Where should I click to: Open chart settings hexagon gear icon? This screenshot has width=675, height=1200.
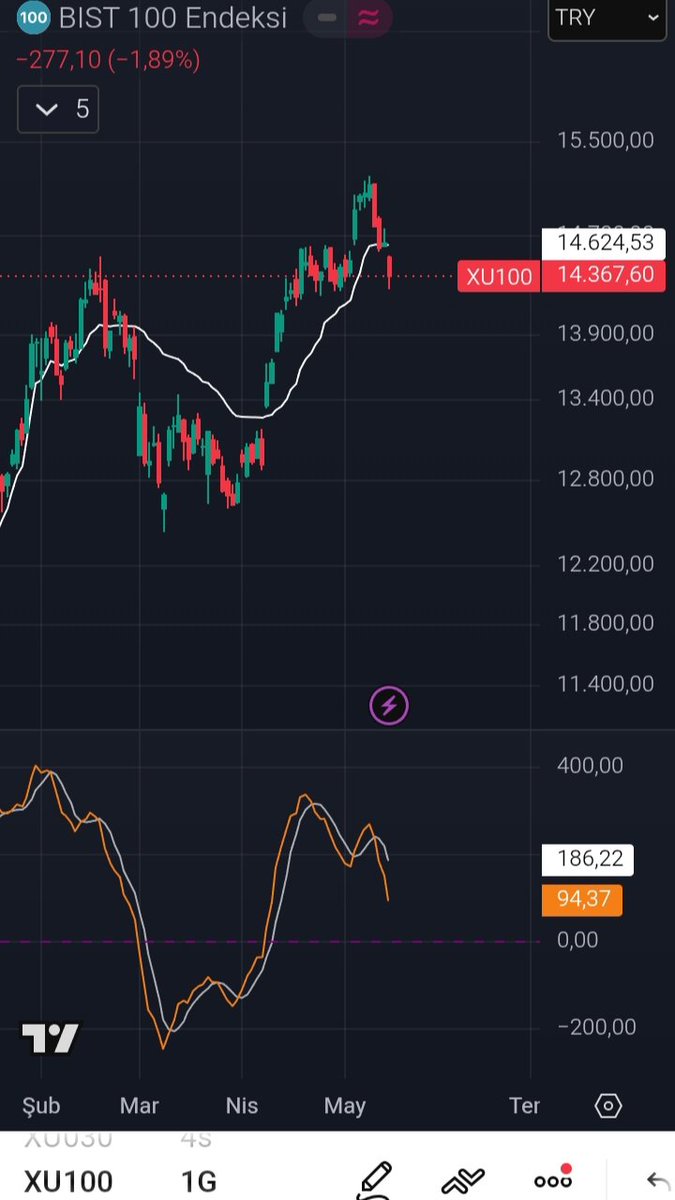(x=608, y=1106)
